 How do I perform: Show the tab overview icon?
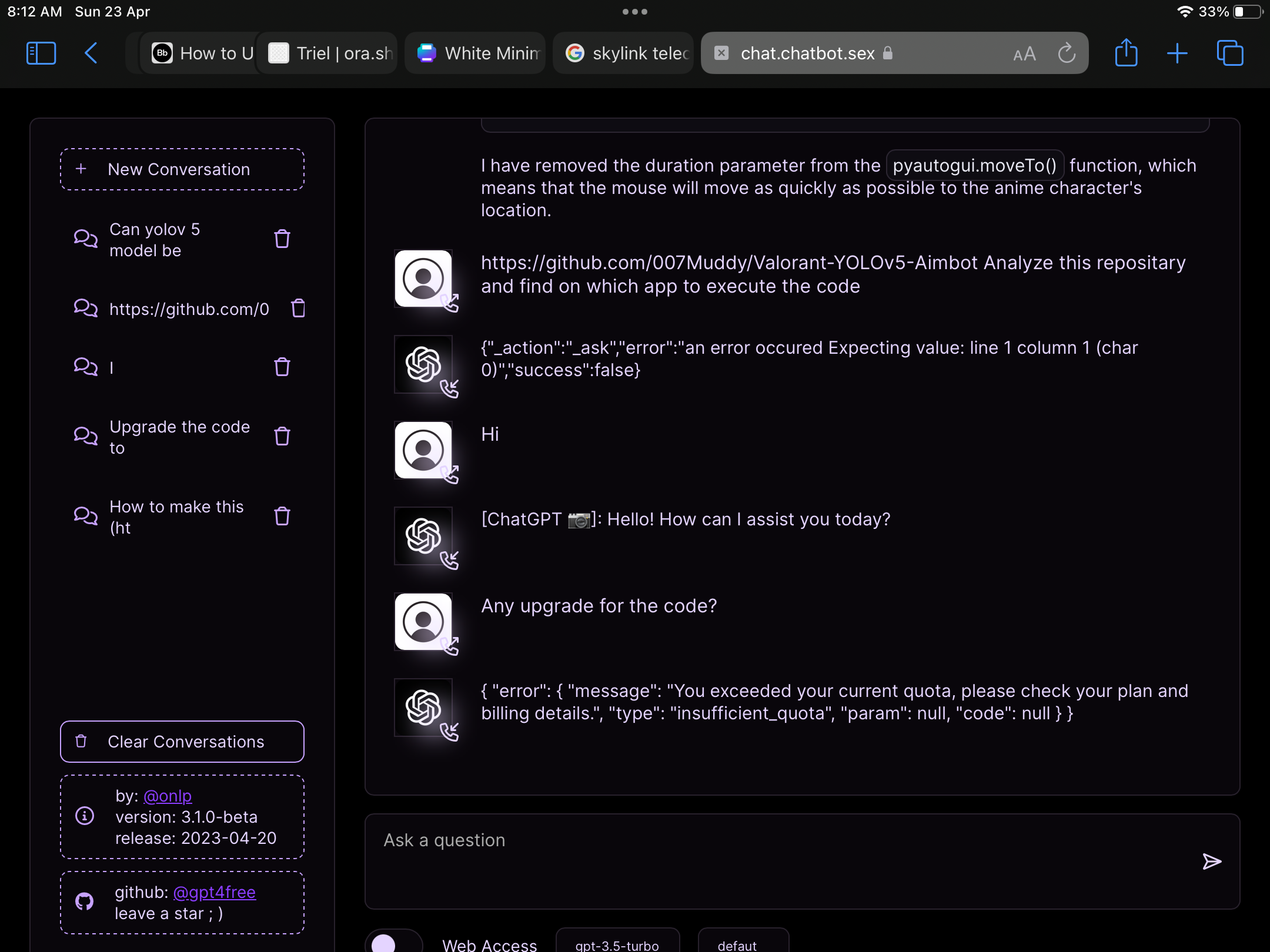(1230, 53)
